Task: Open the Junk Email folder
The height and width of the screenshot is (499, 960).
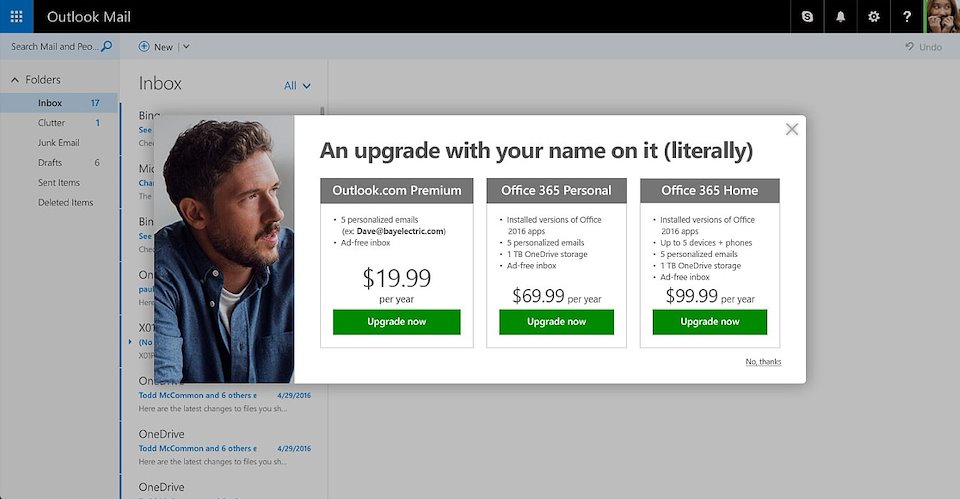Action: click(58, 143)
